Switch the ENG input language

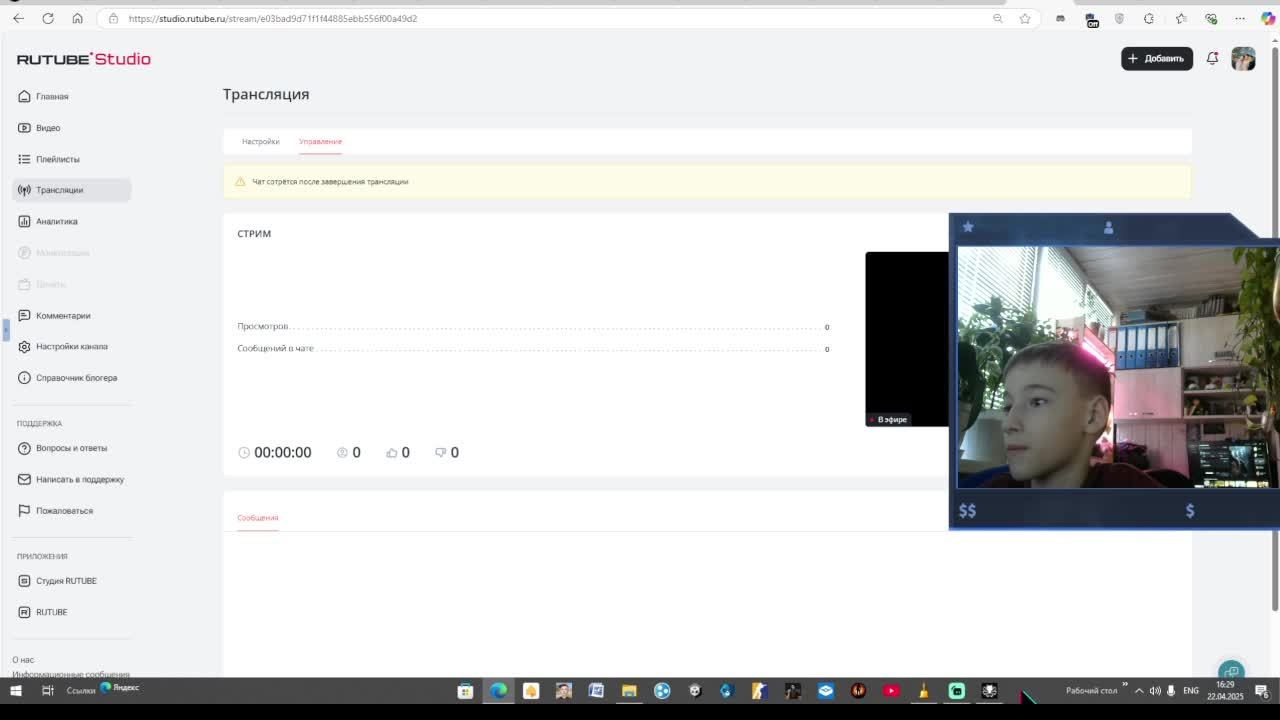(1191, 691)
